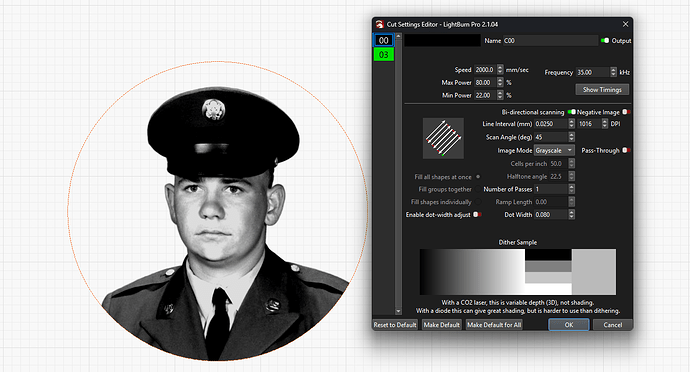690x372 pixels.
Task: Click the Min Power value field
Action: (485, 95)
